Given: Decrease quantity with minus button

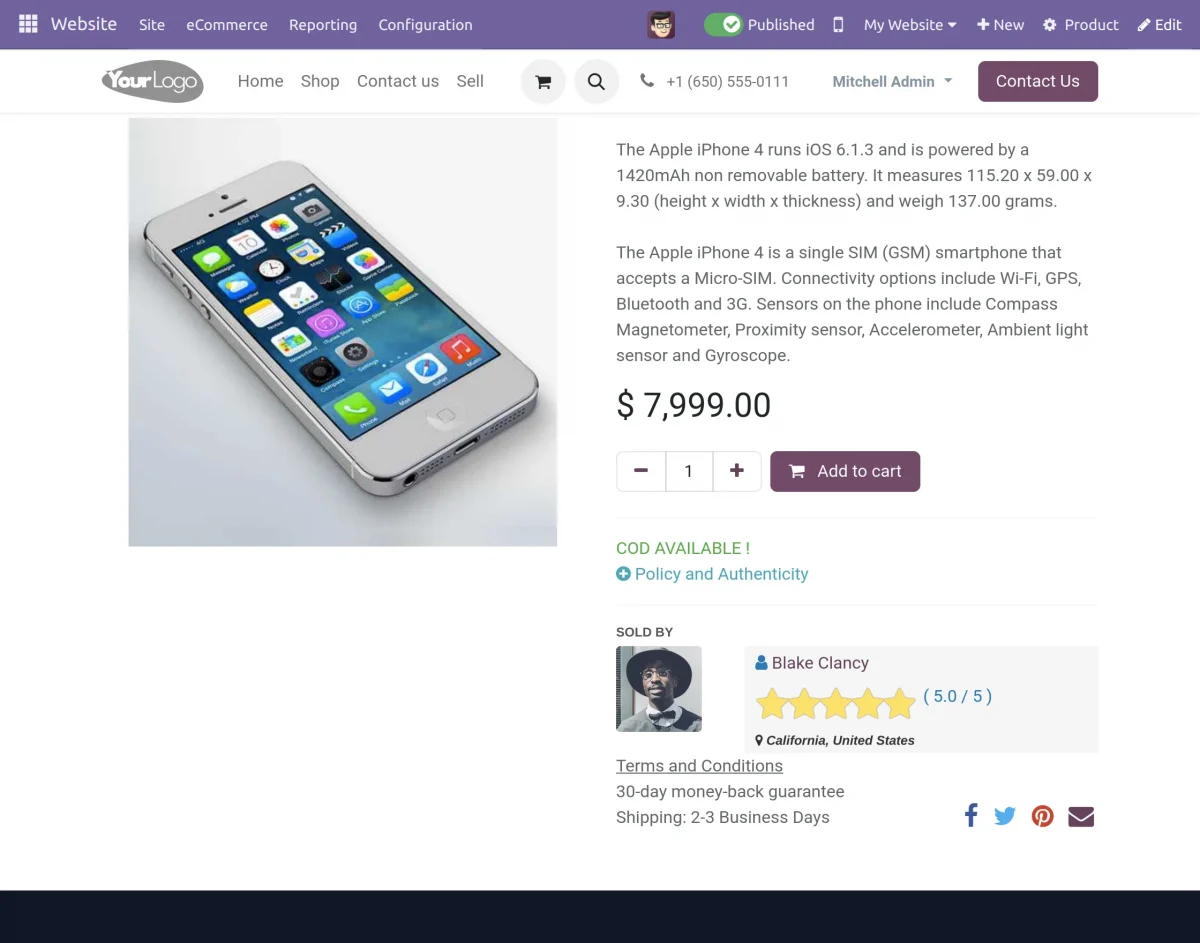Looking at the screenshot, I should [x=641, y=471].
